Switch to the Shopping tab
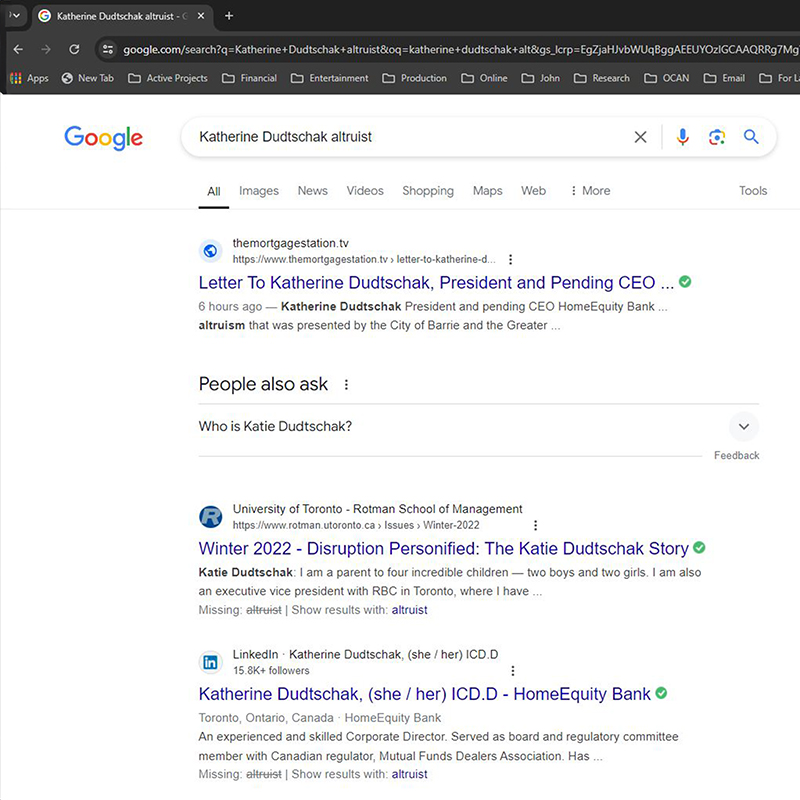Screen dimensions: 800x800 pyautogui.click(x=428, y=191)
